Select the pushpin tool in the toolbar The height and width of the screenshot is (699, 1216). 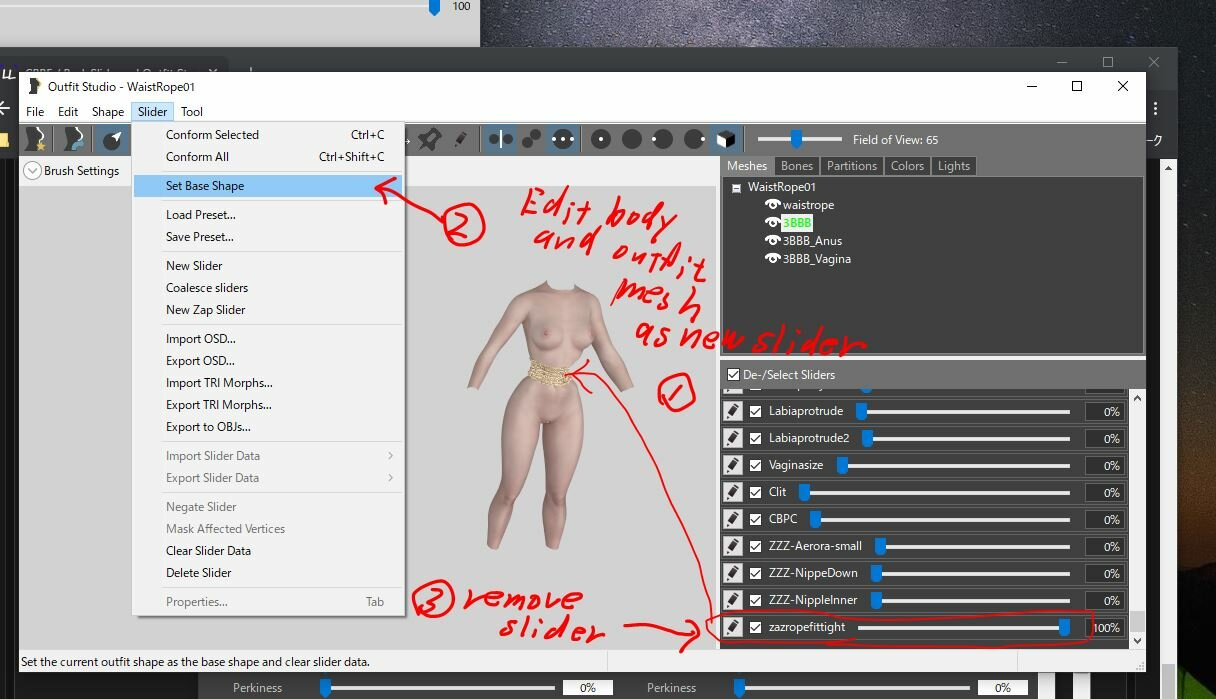(x=430, y=139)
